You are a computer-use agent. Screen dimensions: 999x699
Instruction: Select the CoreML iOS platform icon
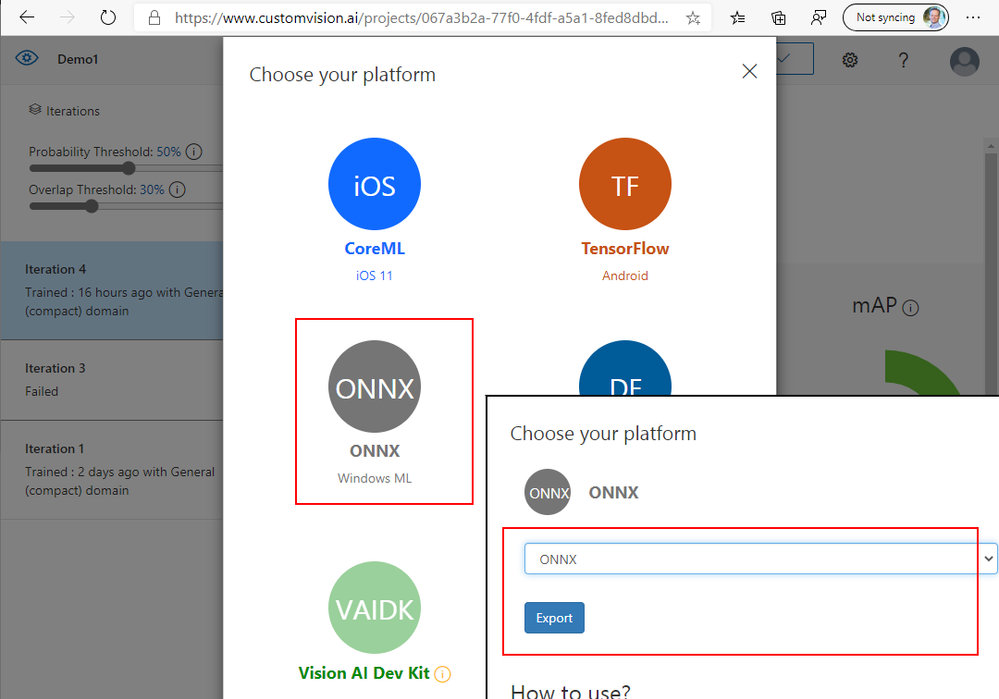[x=375, y=184]
